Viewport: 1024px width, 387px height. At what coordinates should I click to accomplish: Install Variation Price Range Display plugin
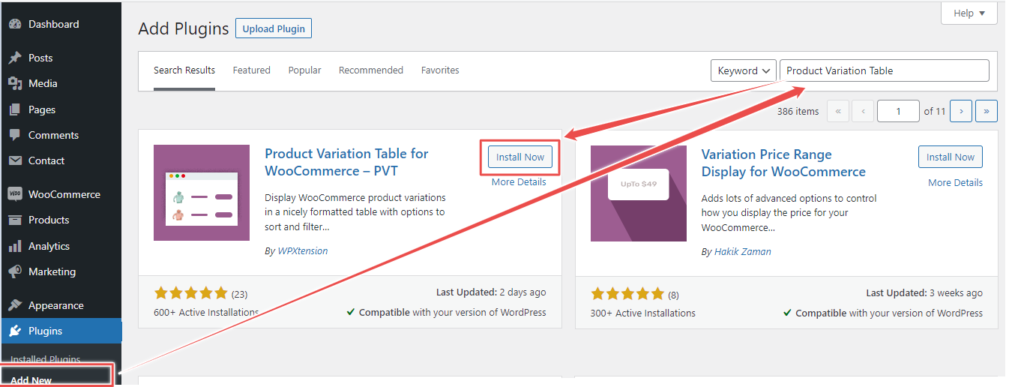[x=950, y=157]
